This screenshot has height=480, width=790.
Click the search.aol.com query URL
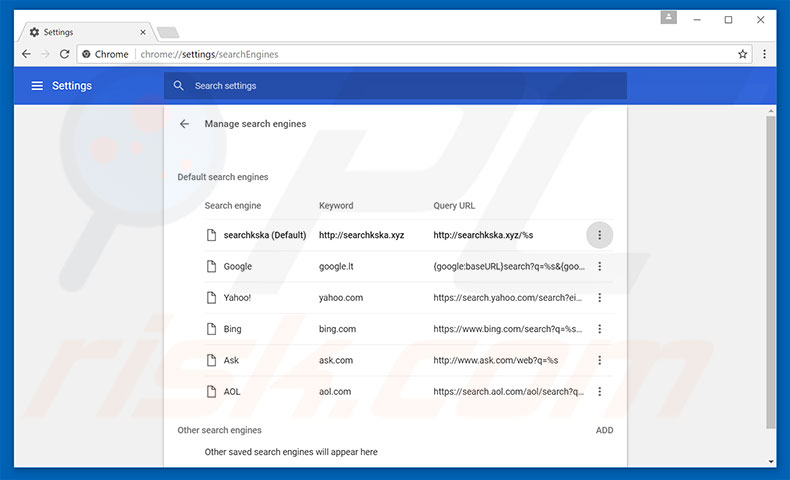point(509,391)
